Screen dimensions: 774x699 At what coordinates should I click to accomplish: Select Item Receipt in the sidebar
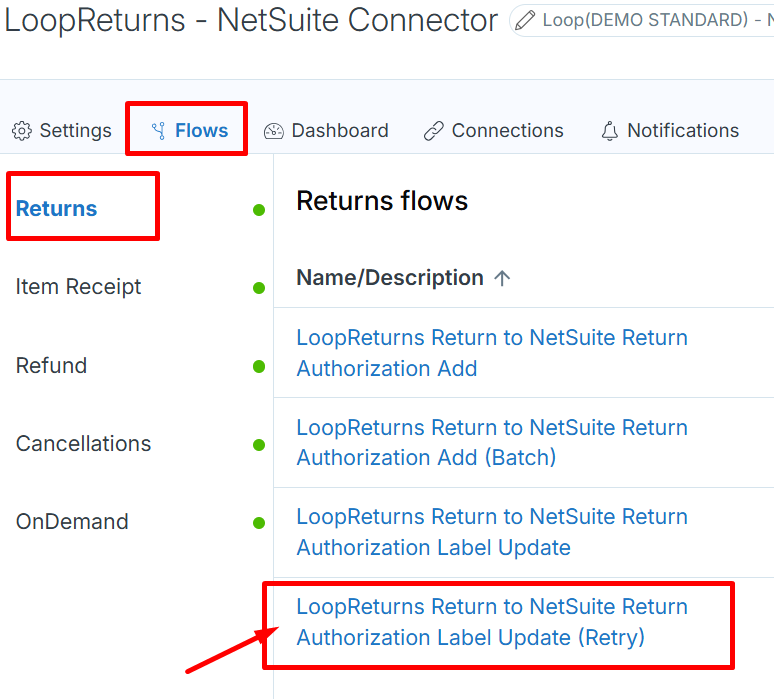pos(78,287)
